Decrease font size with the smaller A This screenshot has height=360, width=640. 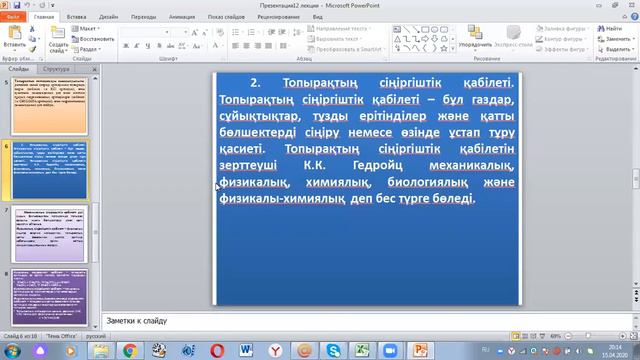point(205,32)
